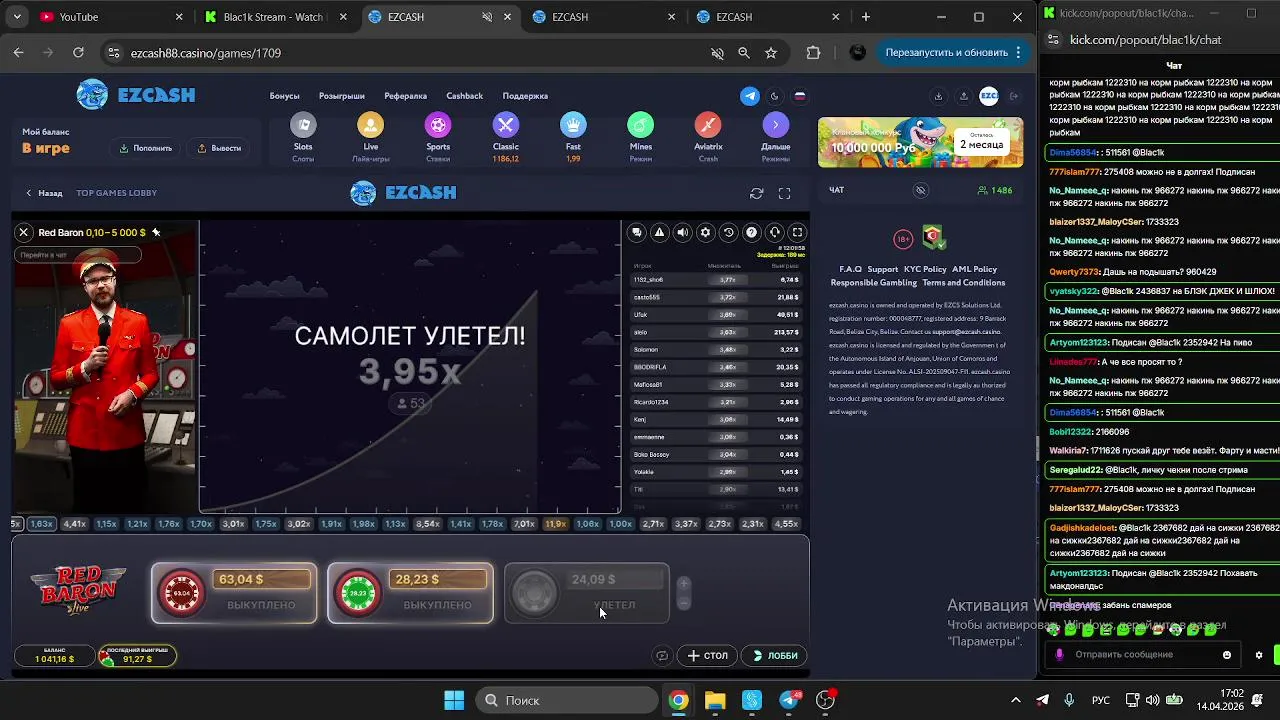
Task: Open Chrome zoom magnifier icon
Action: 744,53
